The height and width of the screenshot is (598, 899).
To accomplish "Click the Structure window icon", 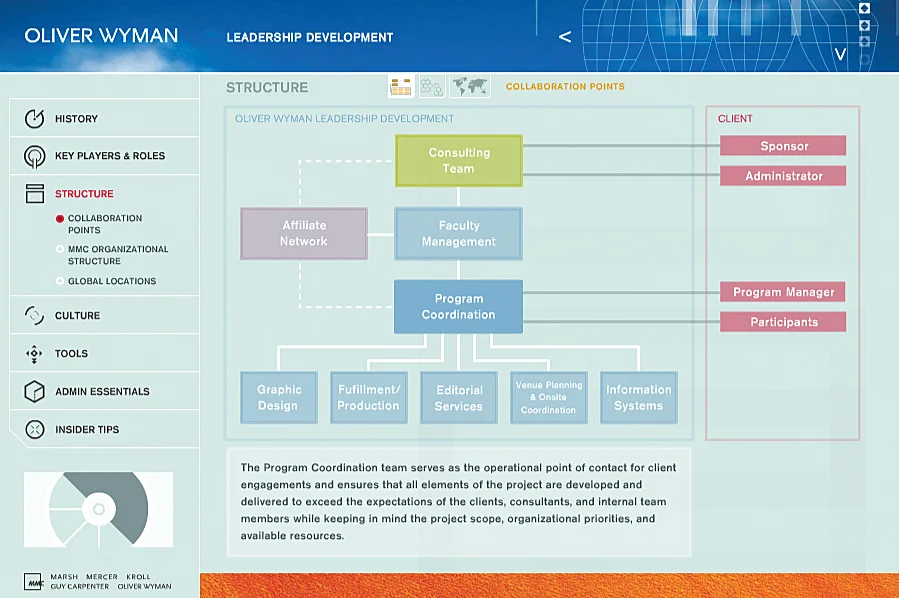I will 34,194.
